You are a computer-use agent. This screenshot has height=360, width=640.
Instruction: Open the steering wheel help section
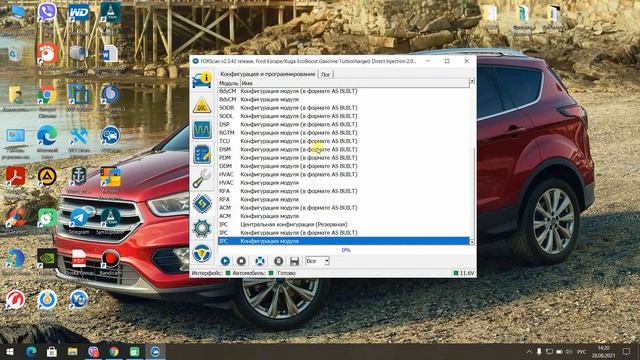point(202,253)
